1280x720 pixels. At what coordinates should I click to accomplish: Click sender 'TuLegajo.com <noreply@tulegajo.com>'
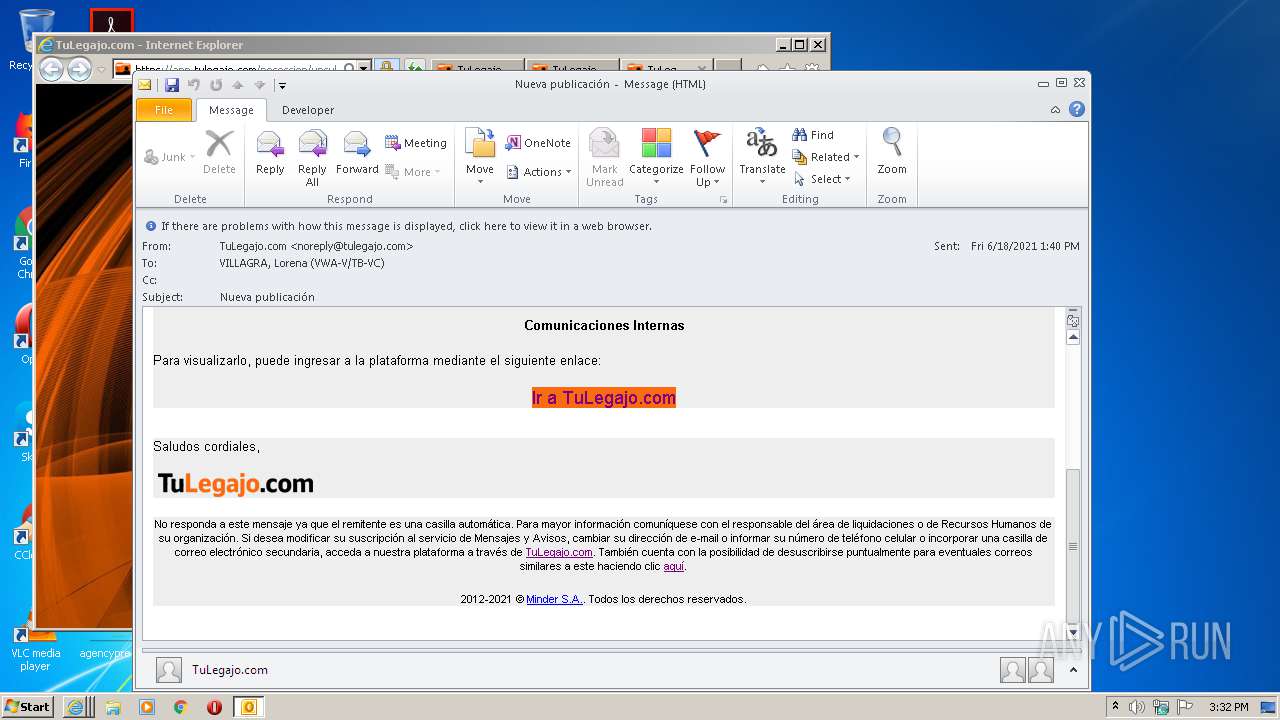[x=316, y=246]
